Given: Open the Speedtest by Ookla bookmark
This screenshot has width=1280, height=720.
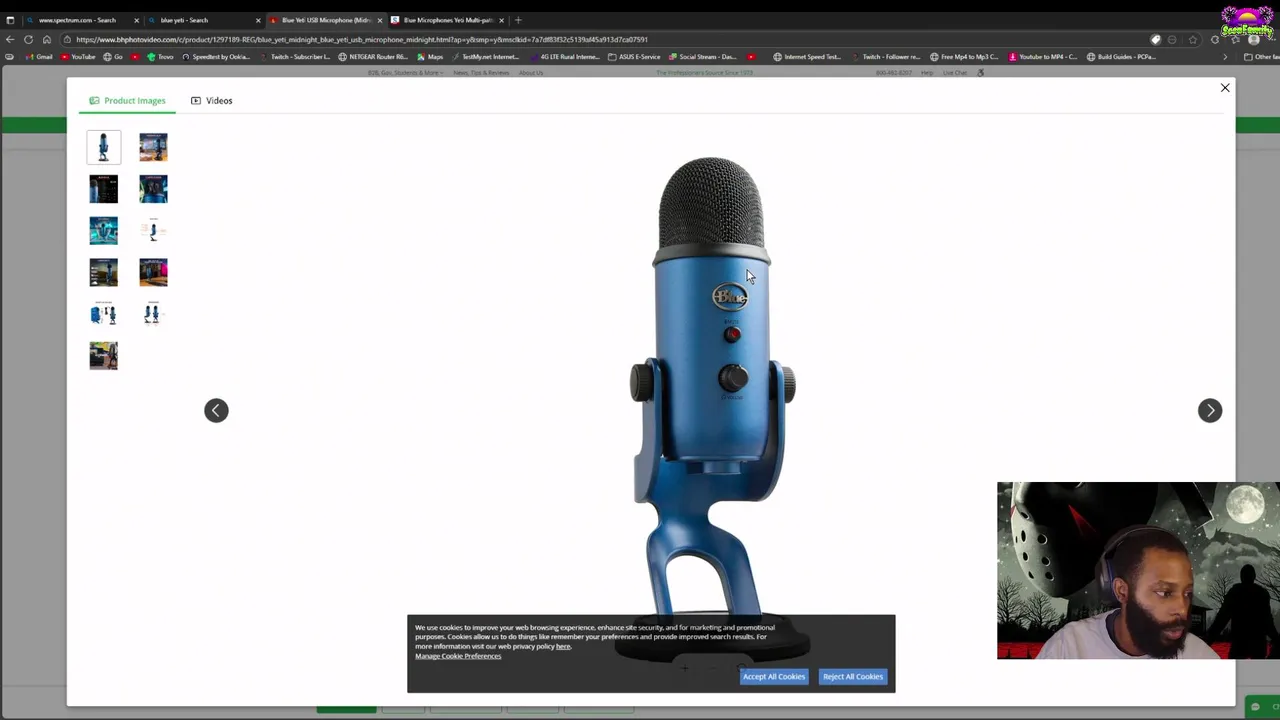Looking at the screenshot, I should (216, 57).
